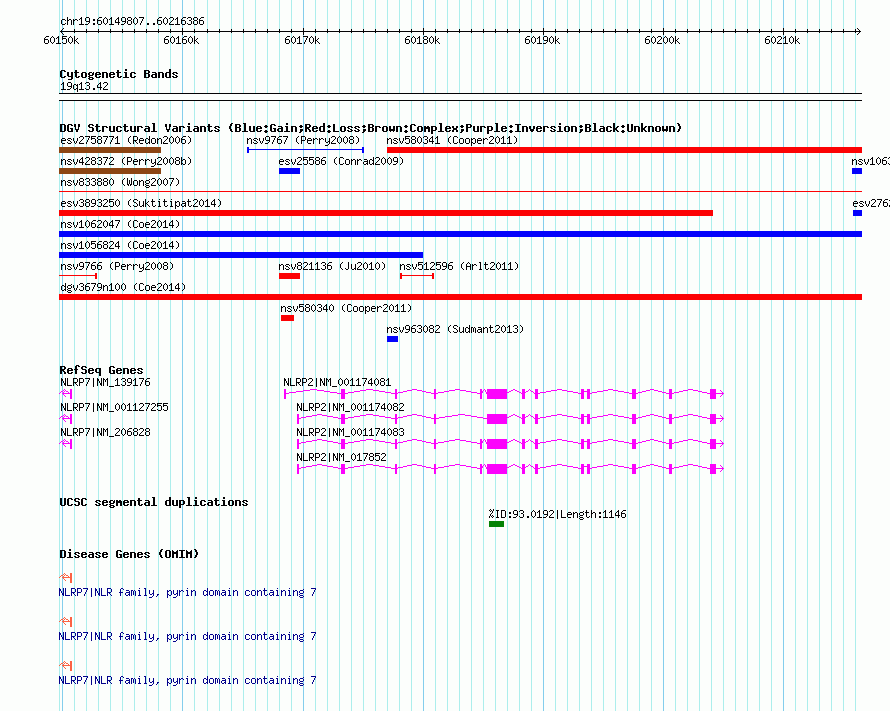This screenshot has height=711, width=890.
Task: Click the third OMIM NLRP7 orange arrow glyph
Action: pyautogui.click(x=66, y=665)
